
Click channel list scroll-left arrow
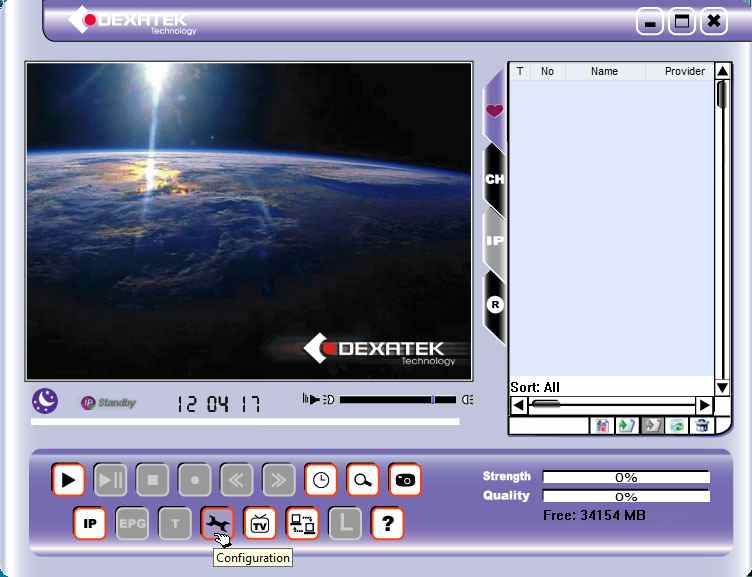coord(518,405)
